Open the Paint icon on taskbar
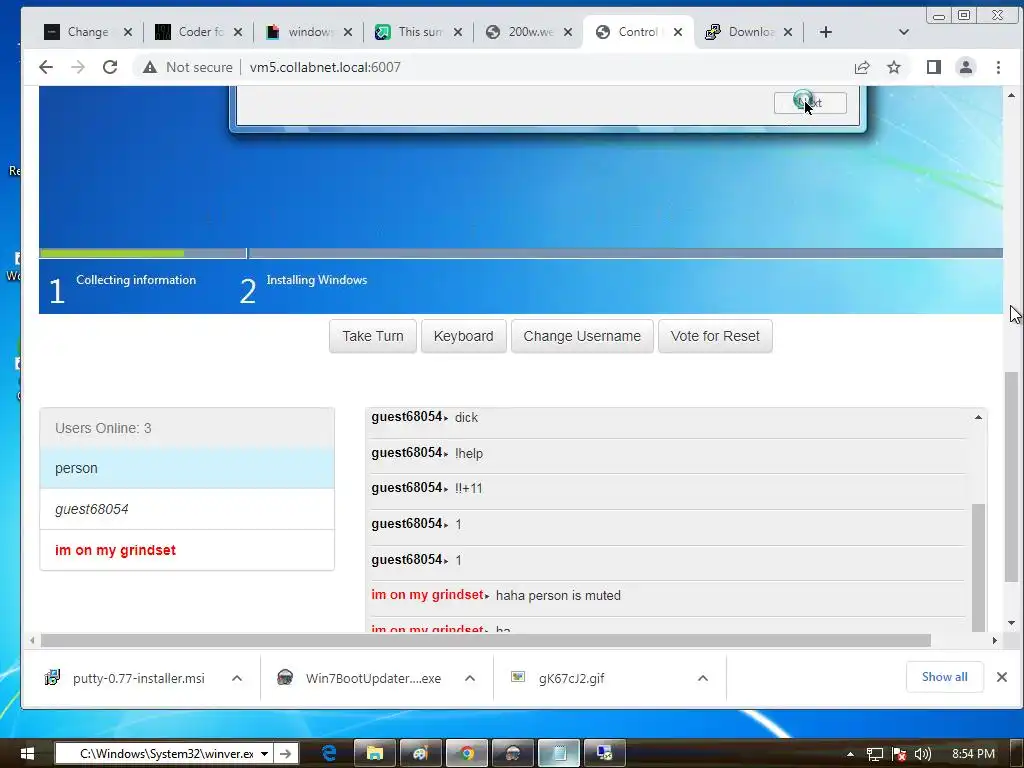This screenshot has width=1024, height=768. [421, 754]
